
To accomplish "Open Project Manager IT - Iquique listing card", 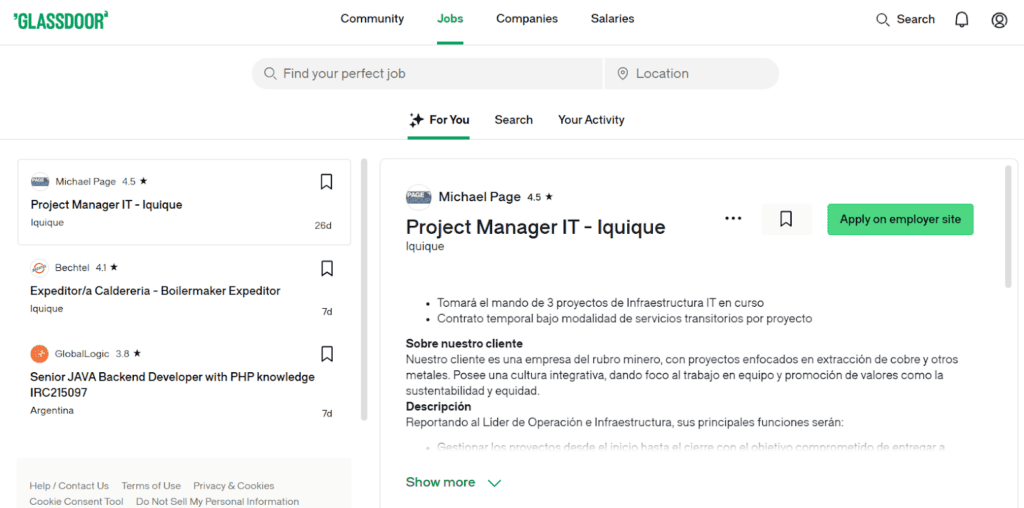I will click(184, 202).
